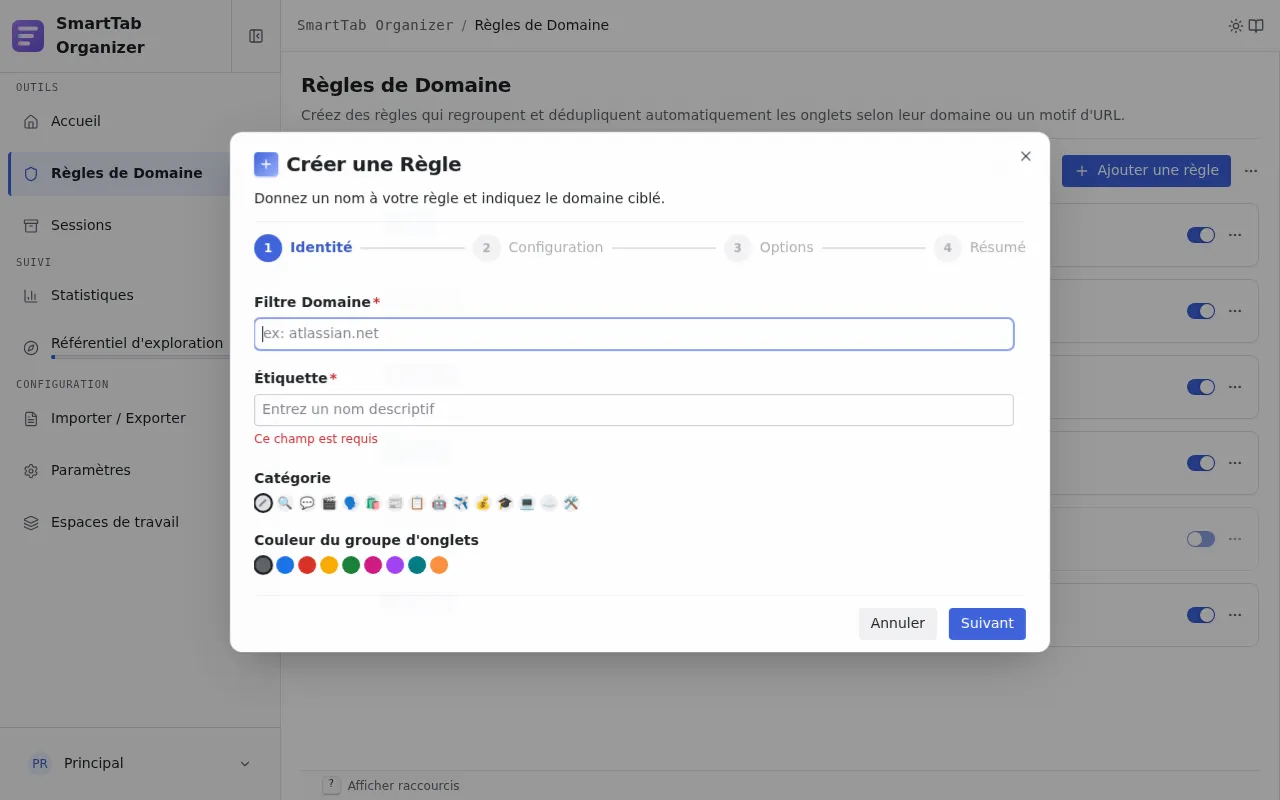Click the Sessions archive icon in sidebar
Screen dimensions: 1280x800
(31, 225)
